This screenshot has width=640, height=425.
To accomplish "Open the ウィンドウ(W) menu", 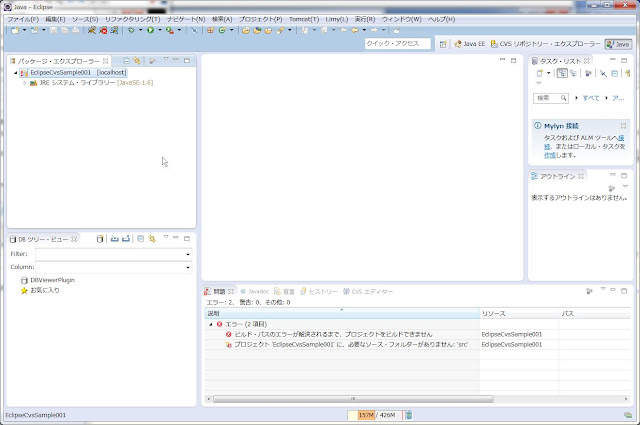I will click(401, 19).
